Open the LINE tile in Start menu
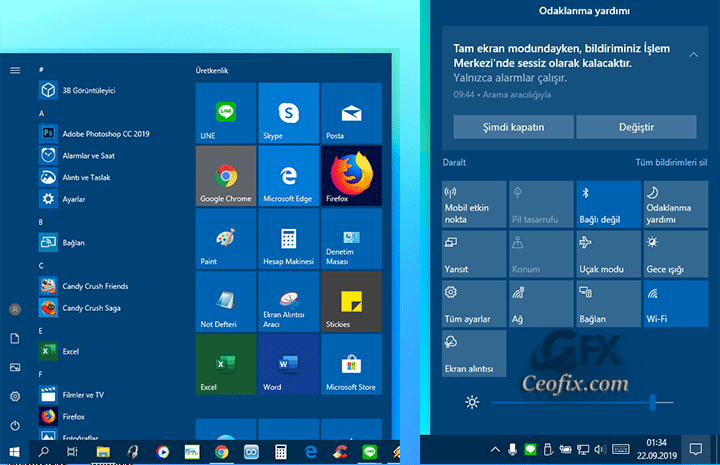The width and height of the screenshot is (720, 465). pyautogui.click(x=226, y=113)
